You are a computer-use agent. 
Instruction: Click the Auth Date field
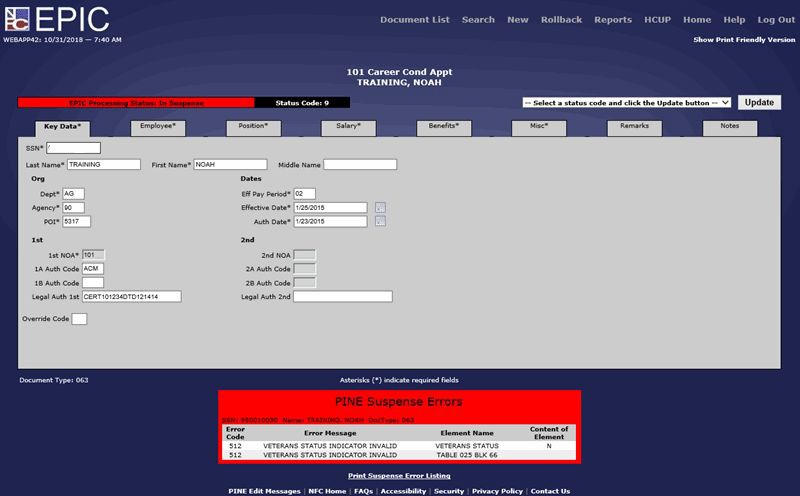pos(330,221)
